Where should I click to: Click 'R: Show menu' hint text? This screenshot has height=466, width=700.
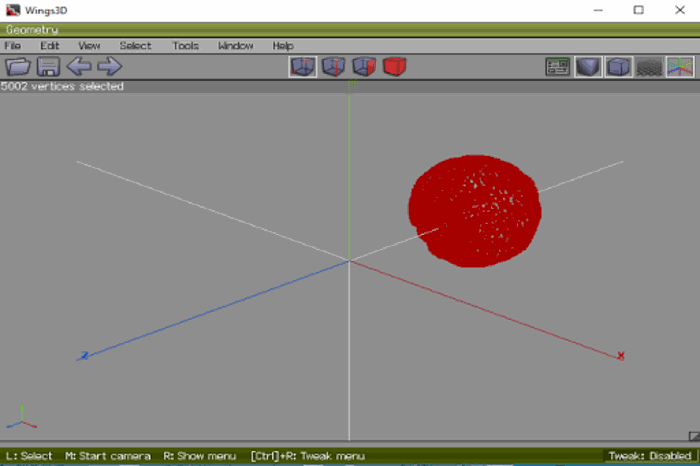200,456
